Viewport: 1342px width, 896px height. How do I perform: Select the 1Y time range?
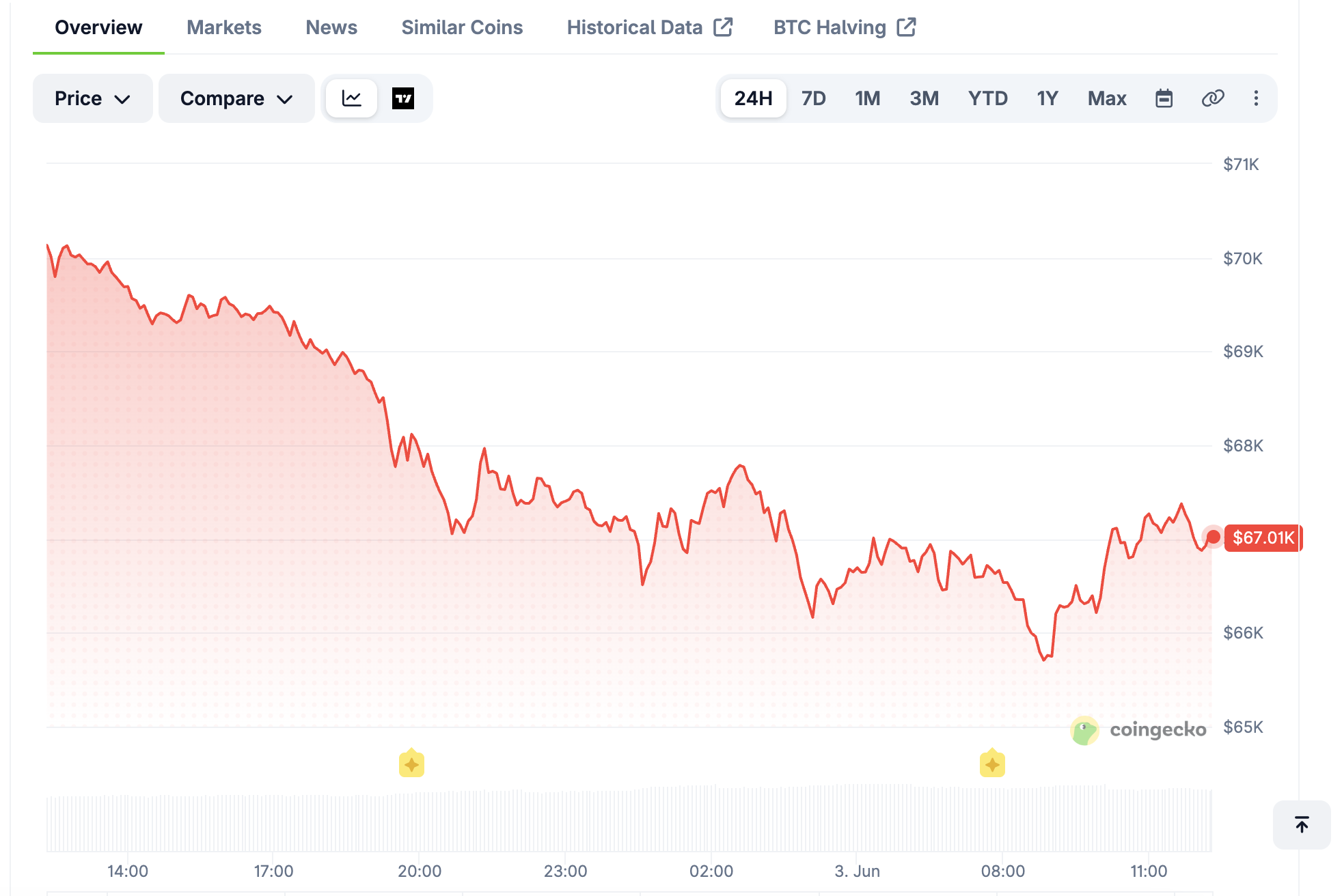point(1047,98)
